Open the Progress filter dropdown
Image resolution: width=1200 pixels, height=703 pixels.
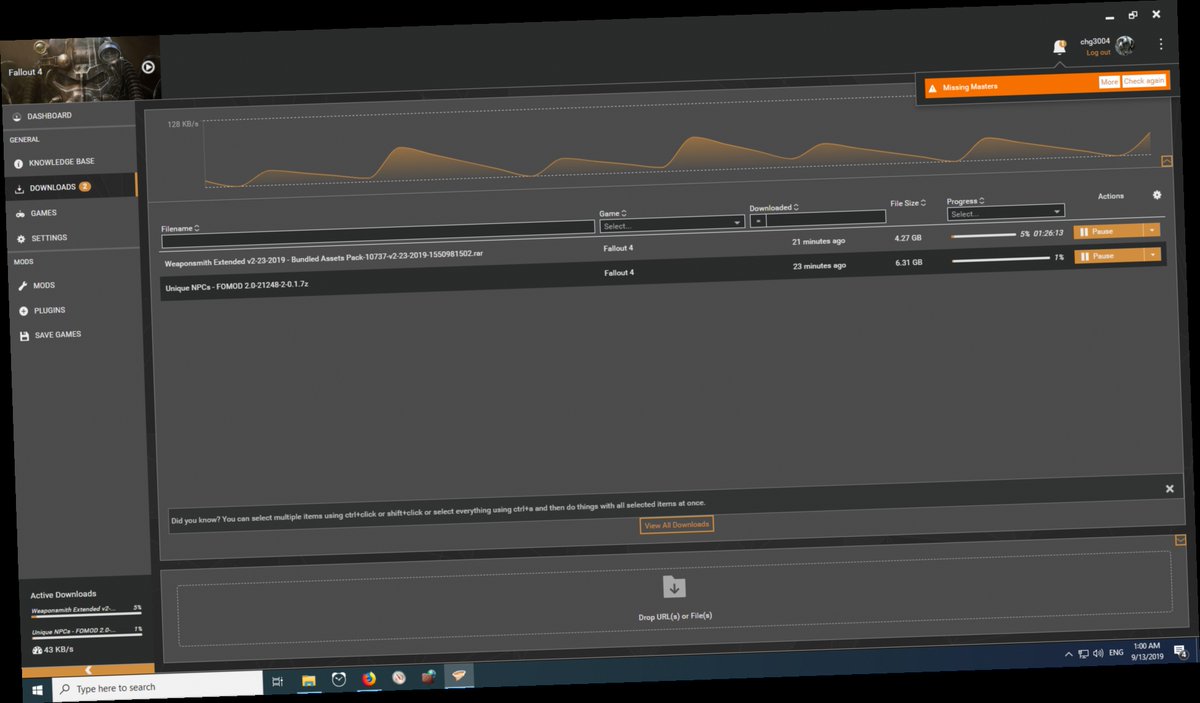click(1004, 211)
